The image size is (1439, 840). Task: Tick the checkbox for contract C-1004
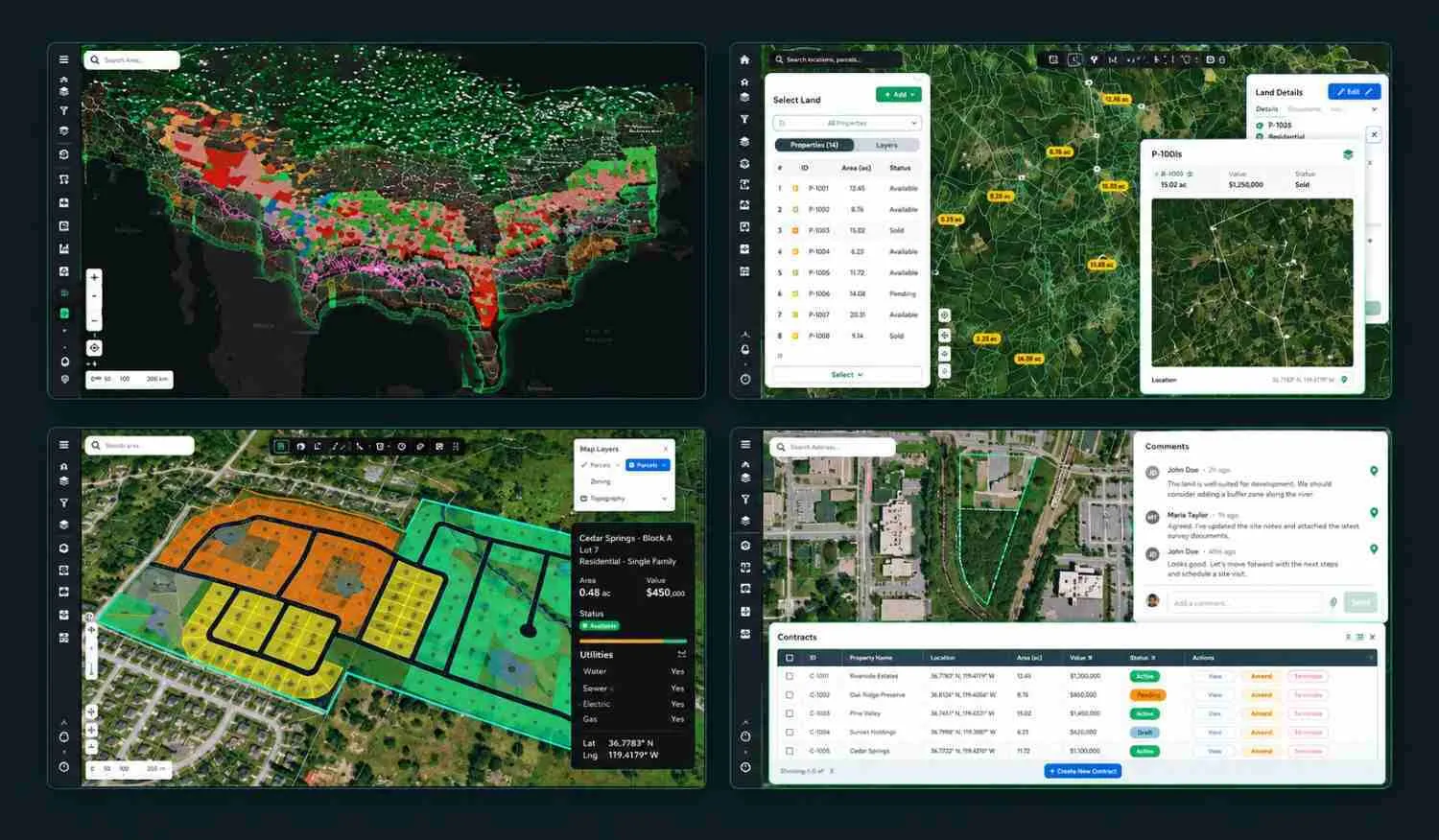[x=790, y=732]
